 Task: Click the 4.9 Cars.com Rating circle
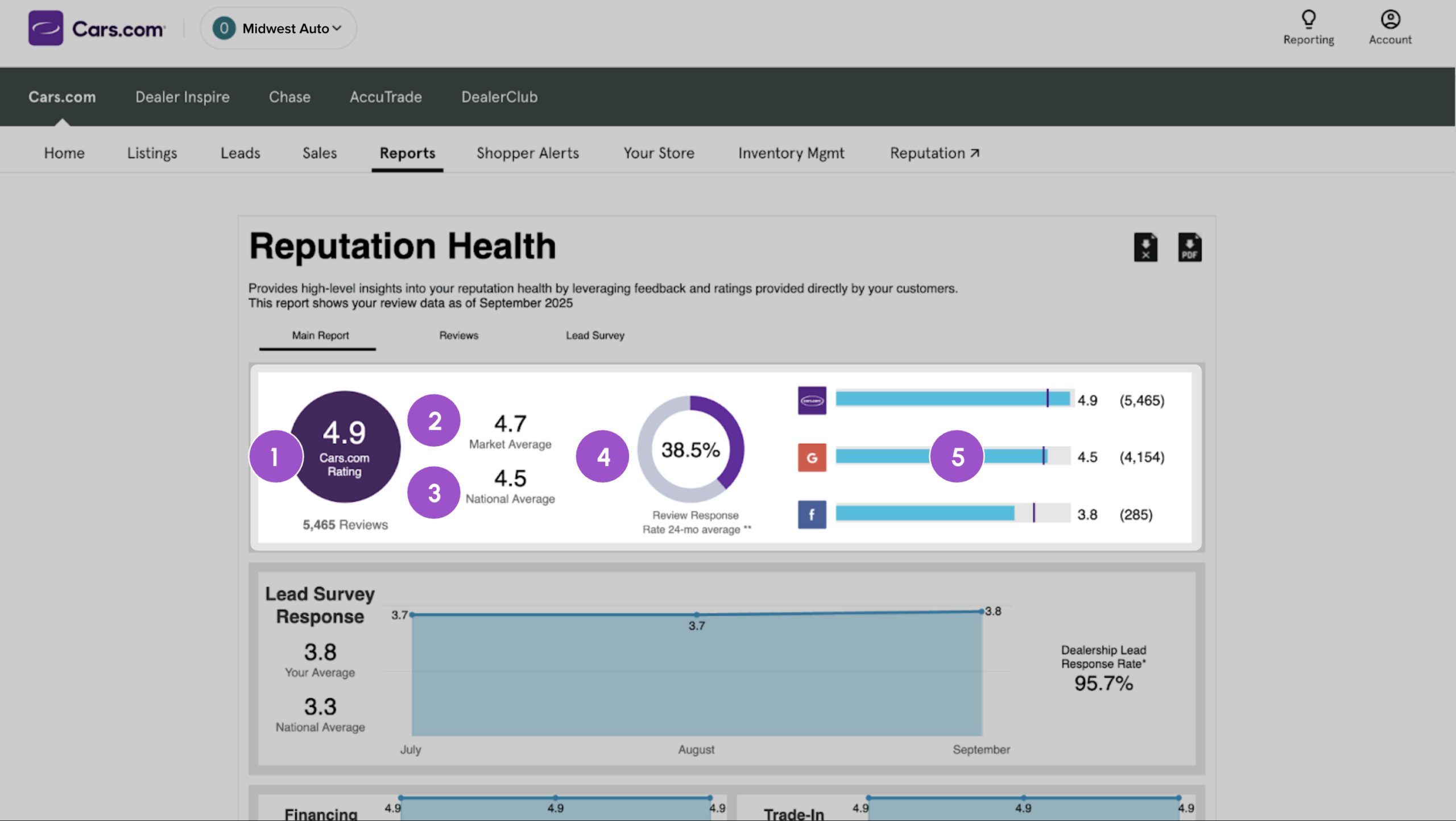click(x=345, y=447)
